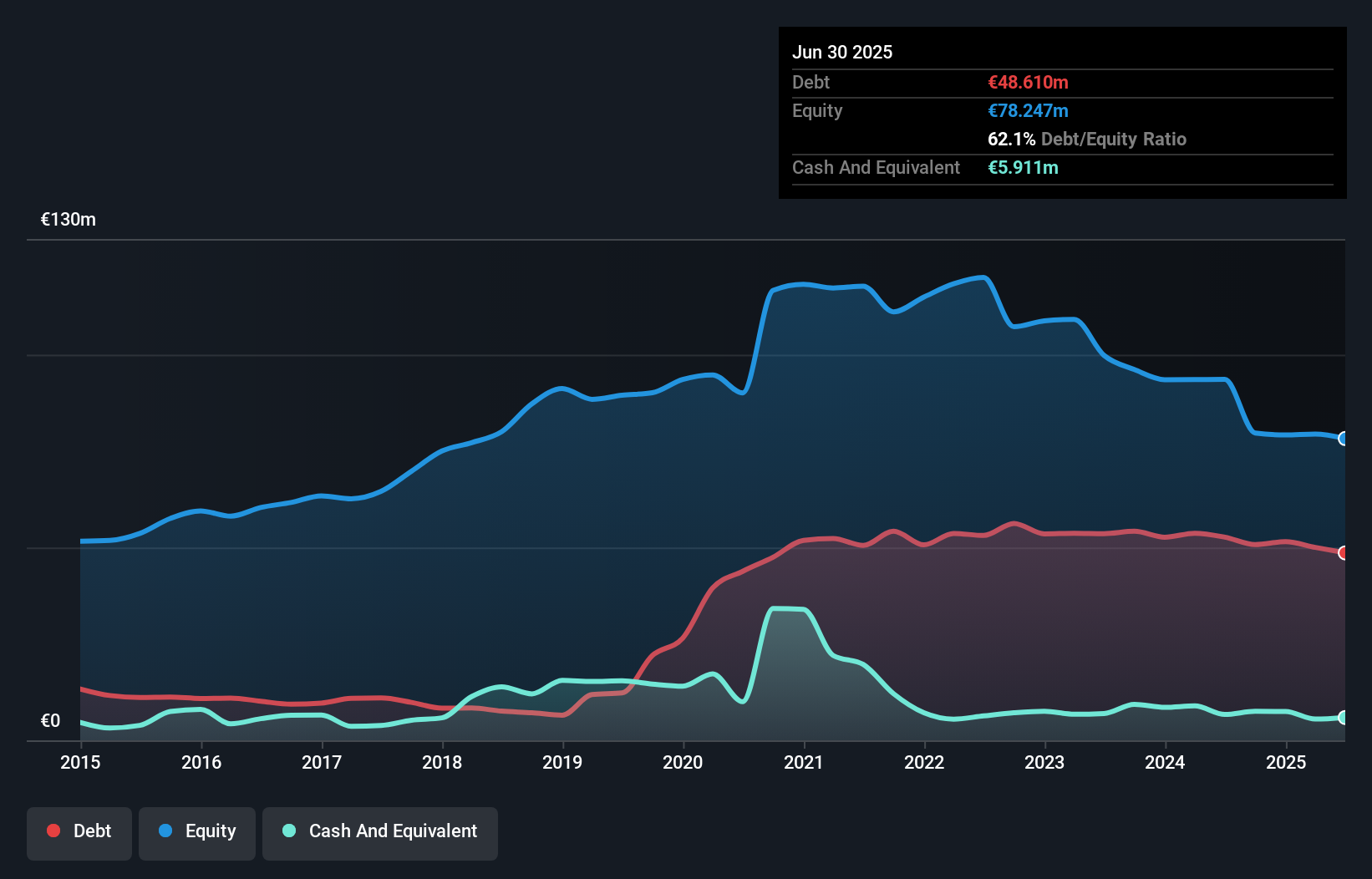Select the Cash endpoint marker on the chart
This screenshot has width=1372, height=879.
pos(1343,717)
